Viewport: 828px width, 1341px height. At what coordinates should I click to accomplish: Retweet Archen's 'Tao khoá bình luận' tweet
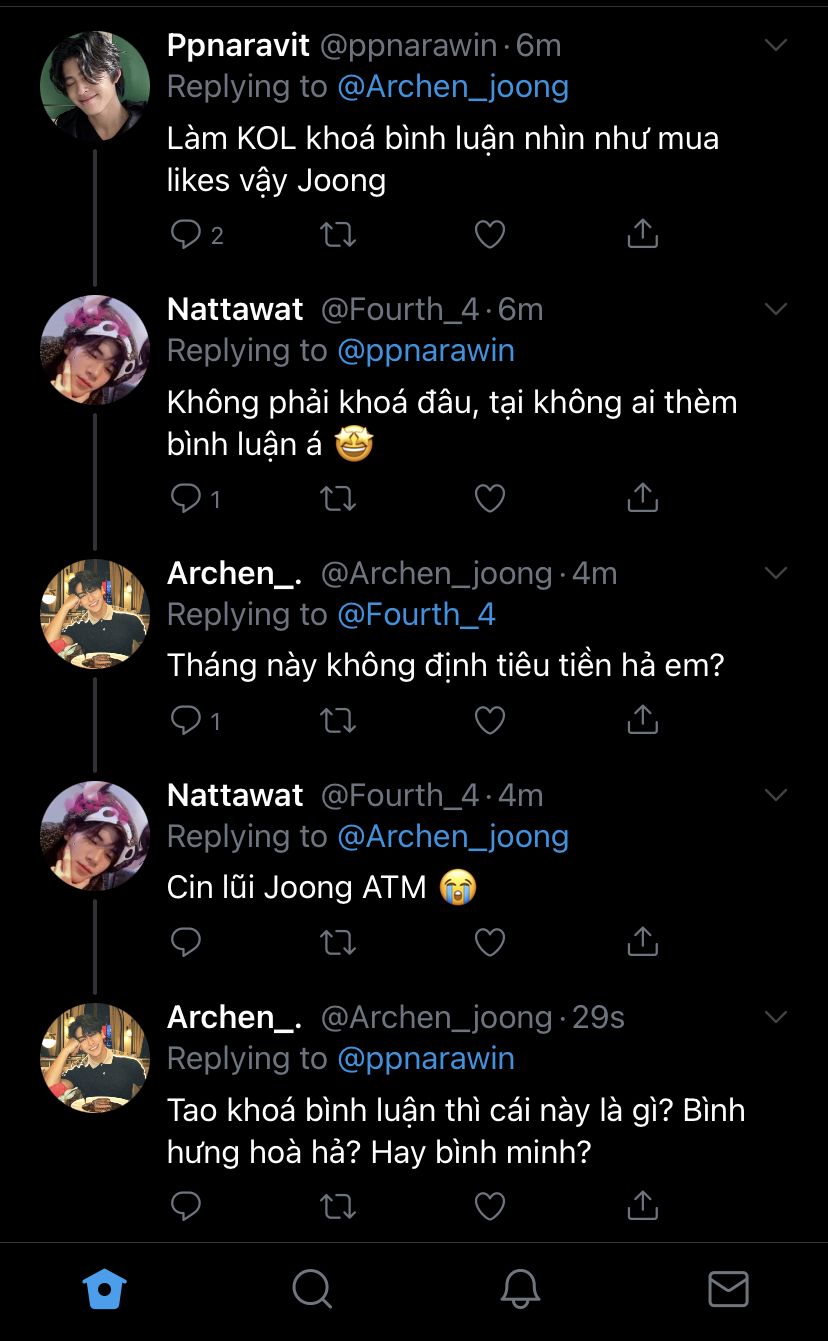point(338,1206)
